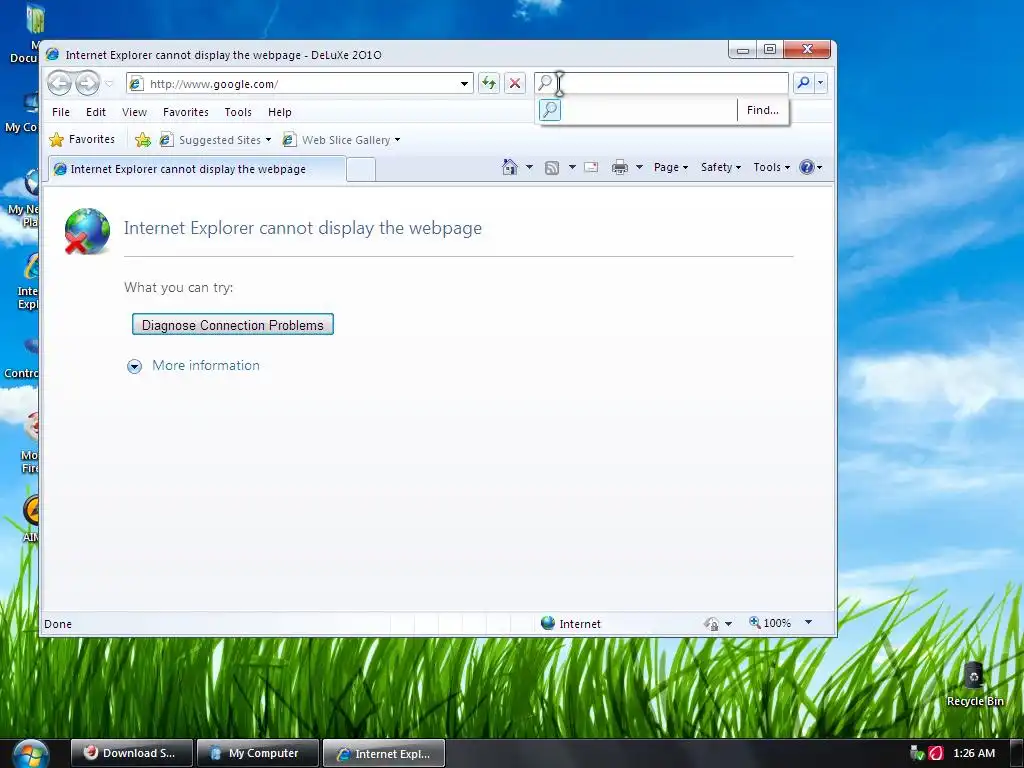
Task: Expand the zoom level dropdown arrow
Action: [x=808, y=622]
